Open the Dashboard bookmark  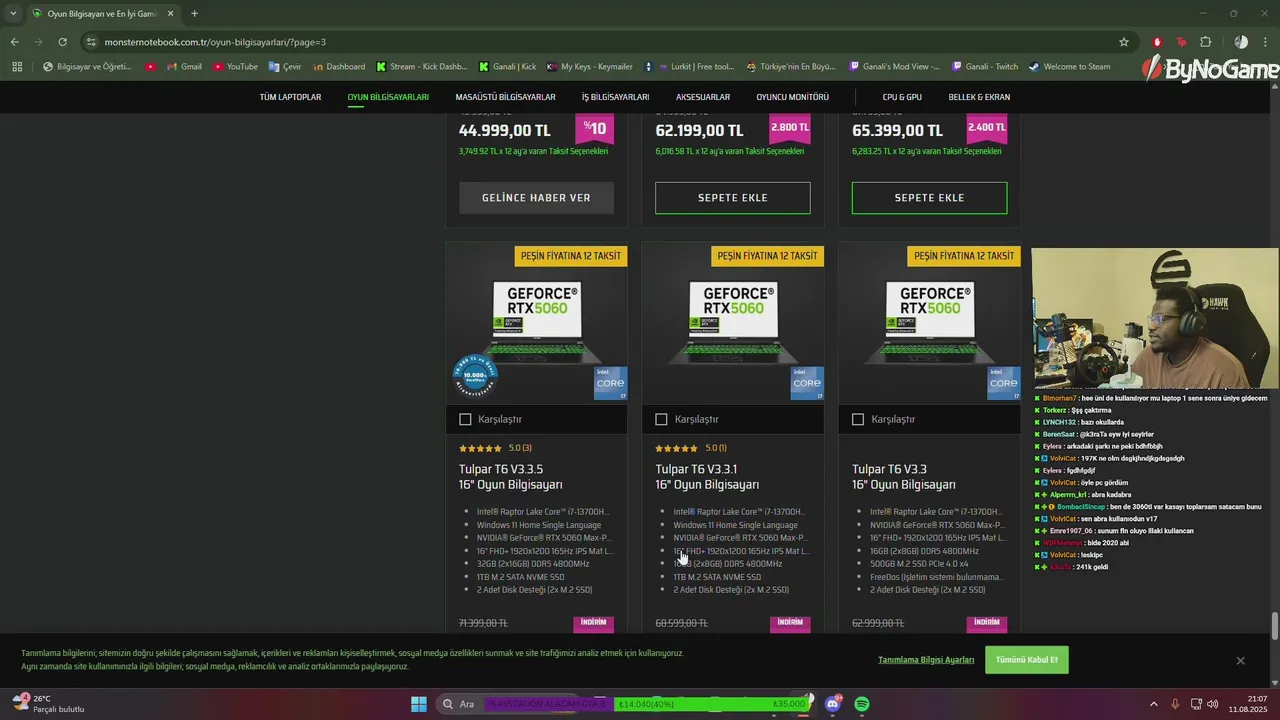click(x=338, y=67)
